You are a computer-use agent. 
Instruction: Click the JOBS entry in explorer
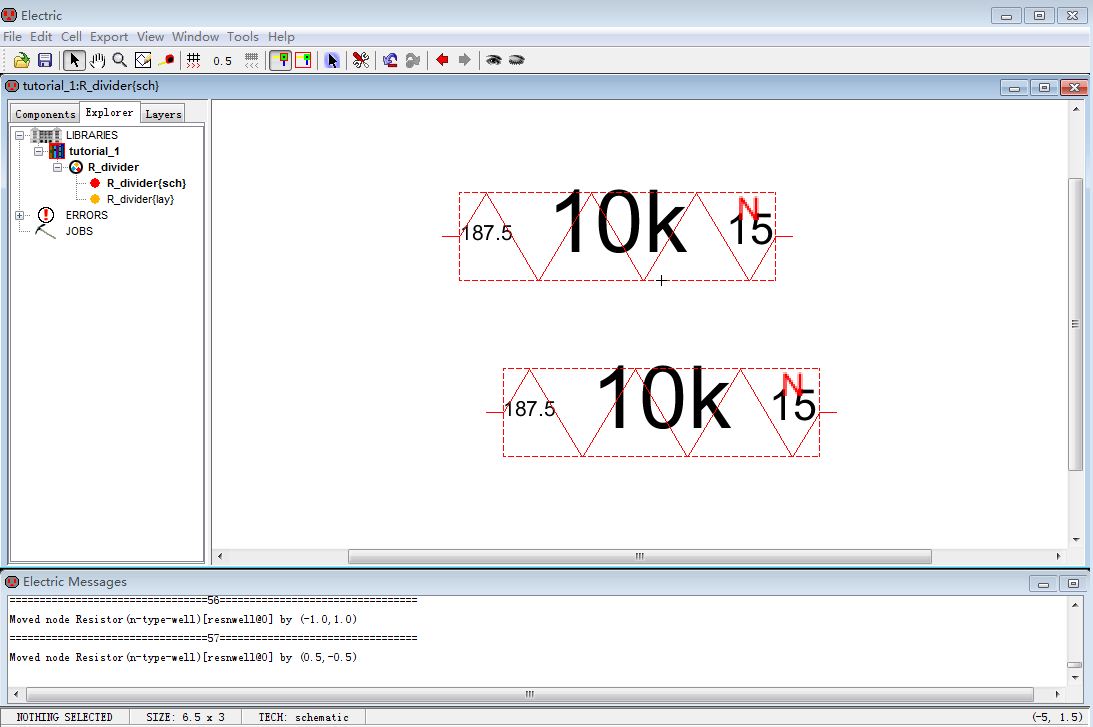[79, 231]
